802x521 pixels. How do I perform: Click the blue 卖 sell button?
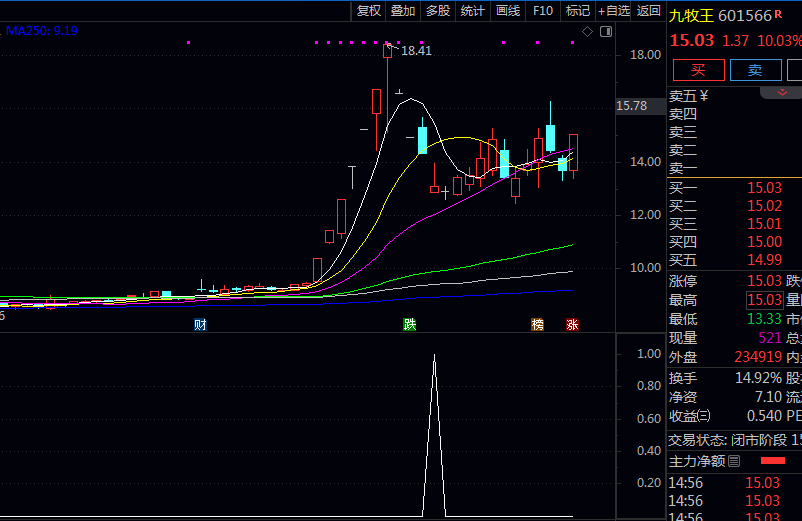coord(755,70)
